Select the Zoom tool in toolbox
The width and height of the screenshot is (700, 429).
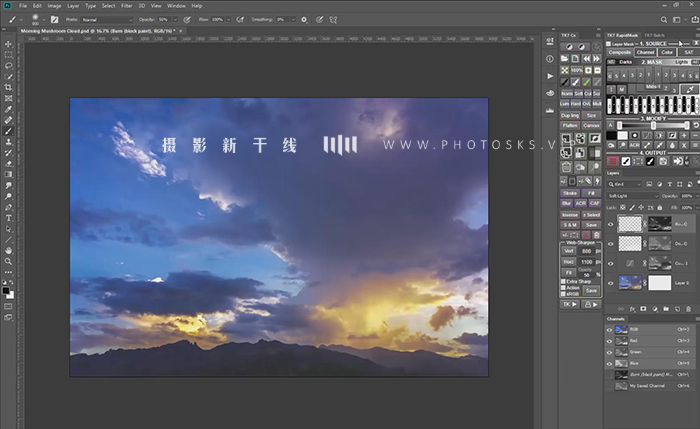tap(8, 262)
